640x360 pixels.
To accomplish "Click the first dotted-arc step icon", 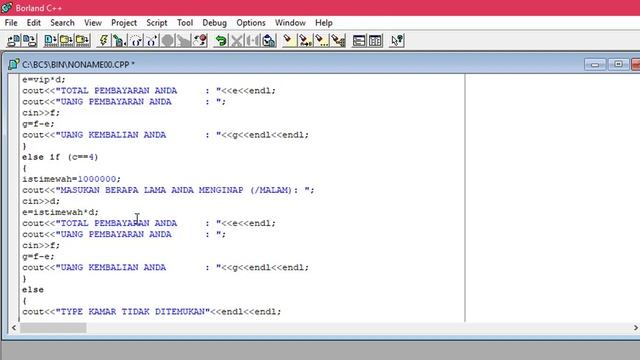I will tap(136, 40).
